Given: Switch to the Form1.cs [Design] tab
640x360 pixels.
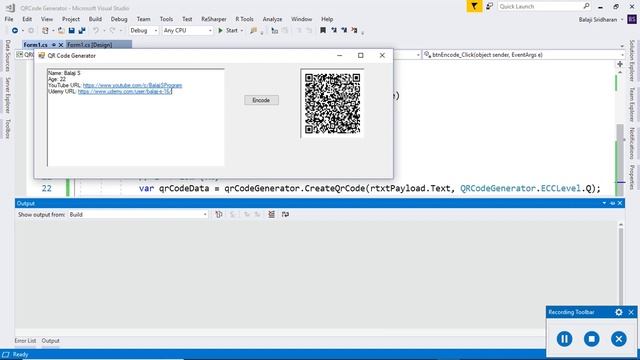Looking at the screenshot, I should [x=90, y=45].
